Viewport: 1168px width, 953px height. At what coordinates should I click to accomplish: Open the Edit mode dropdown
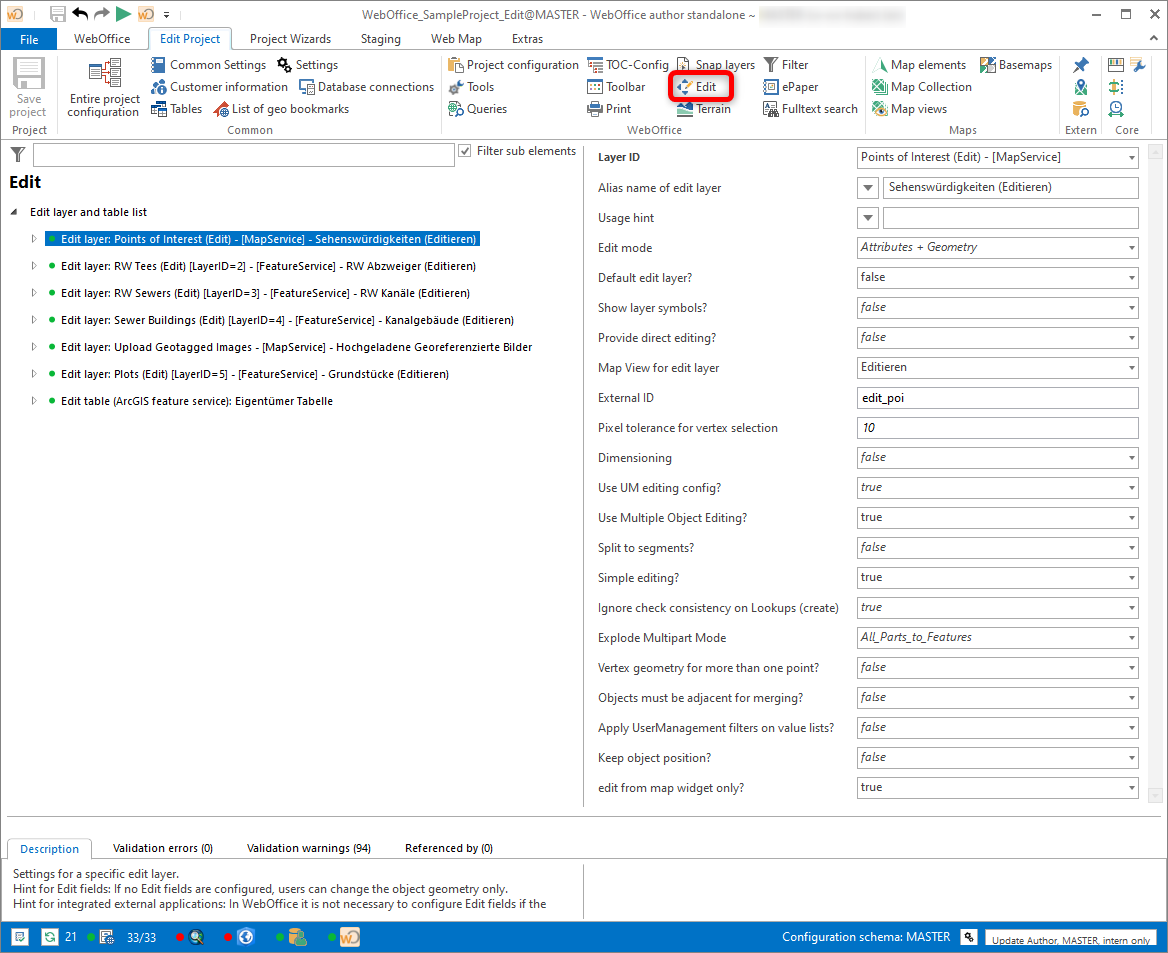[1131, 247]
